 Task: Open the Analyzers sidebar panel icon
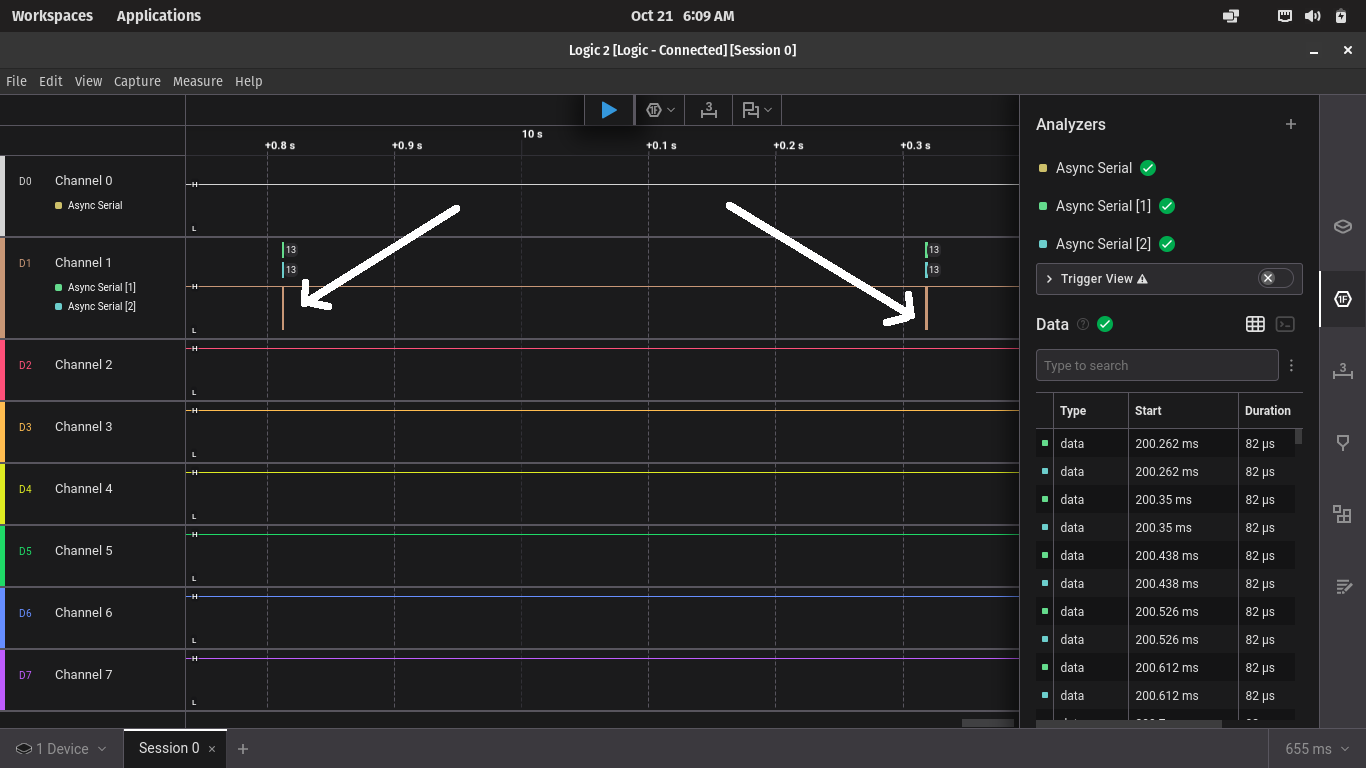tap(1342, 299)
